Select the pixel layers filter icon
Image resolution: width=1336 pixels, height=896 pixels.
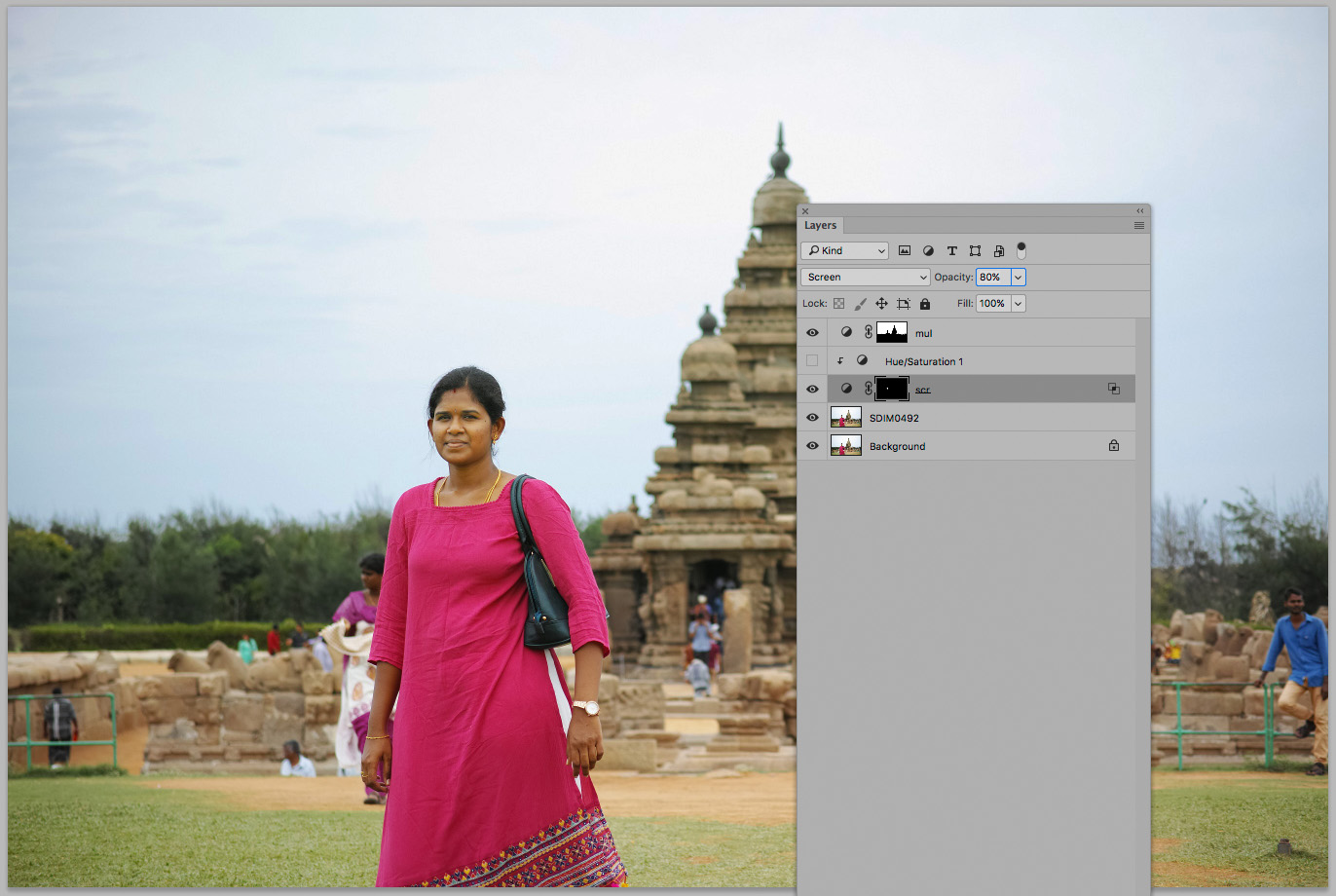905,250
